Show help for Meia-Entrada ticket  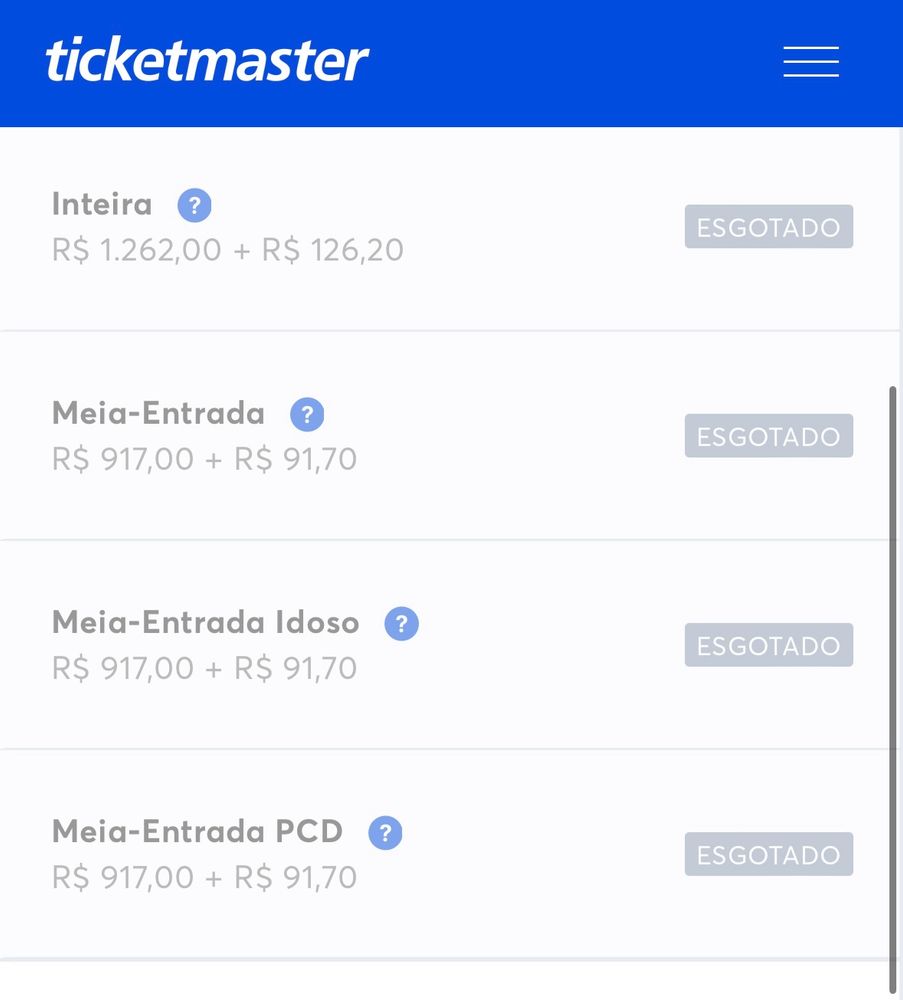coord(307,414)
